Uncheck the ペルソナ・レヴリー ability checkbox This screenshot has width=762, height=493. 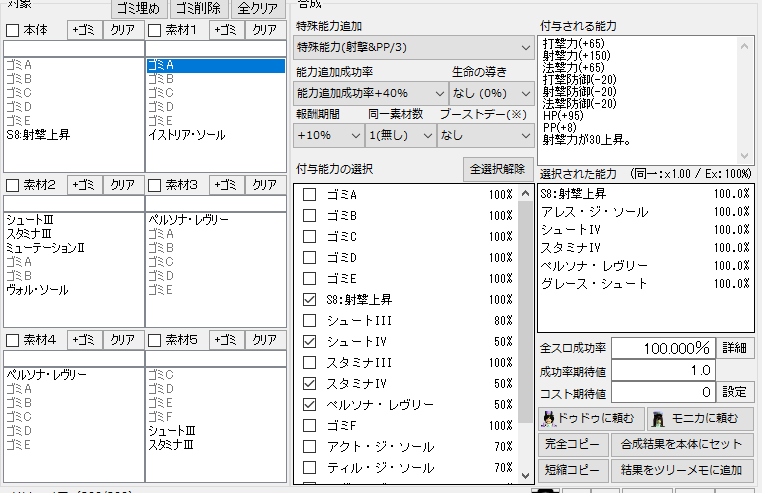[309, 405]
